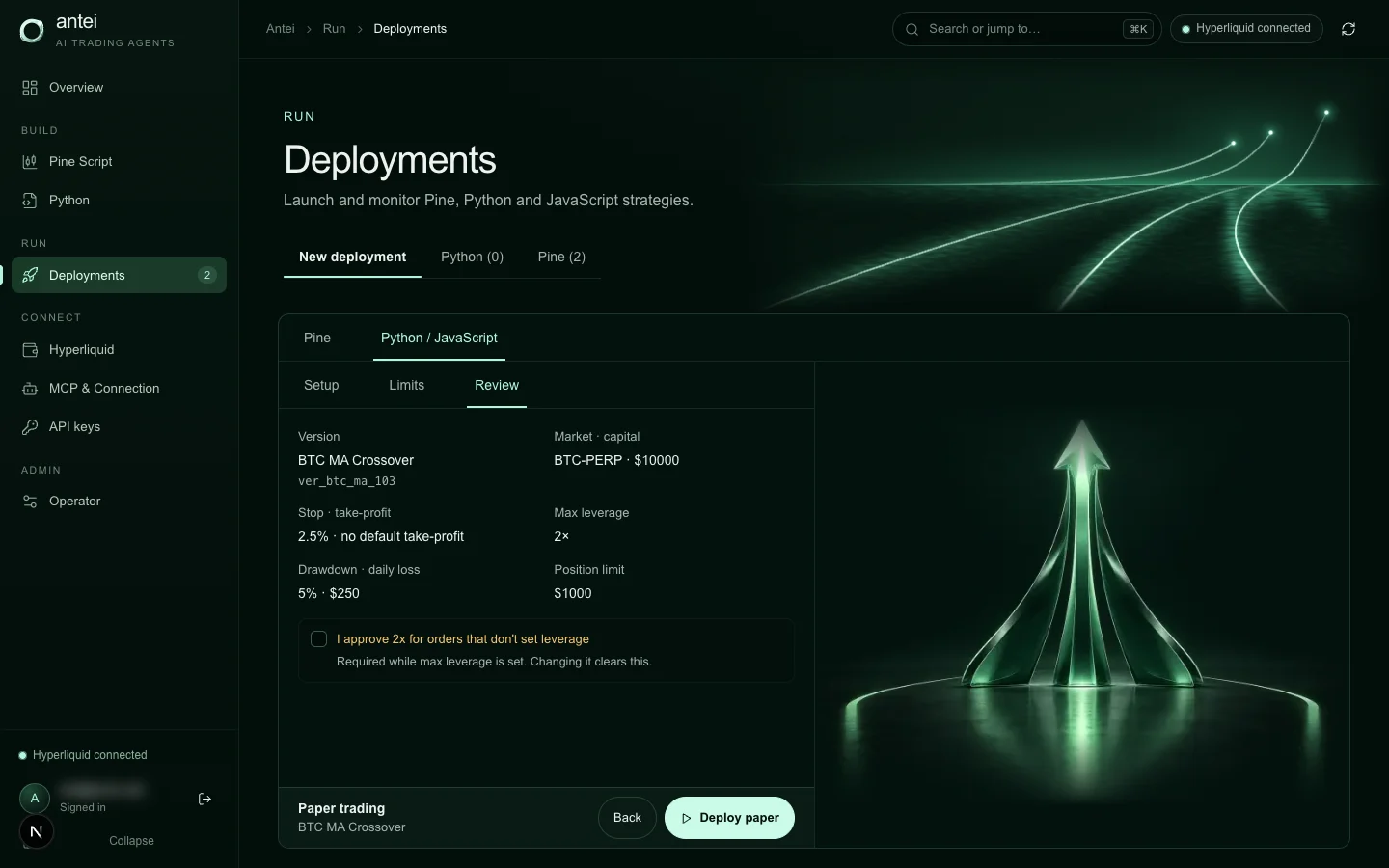This screenshot has height=868, width=1389.
Task: Switch to the New deployment tab
Action: point(352,257)
